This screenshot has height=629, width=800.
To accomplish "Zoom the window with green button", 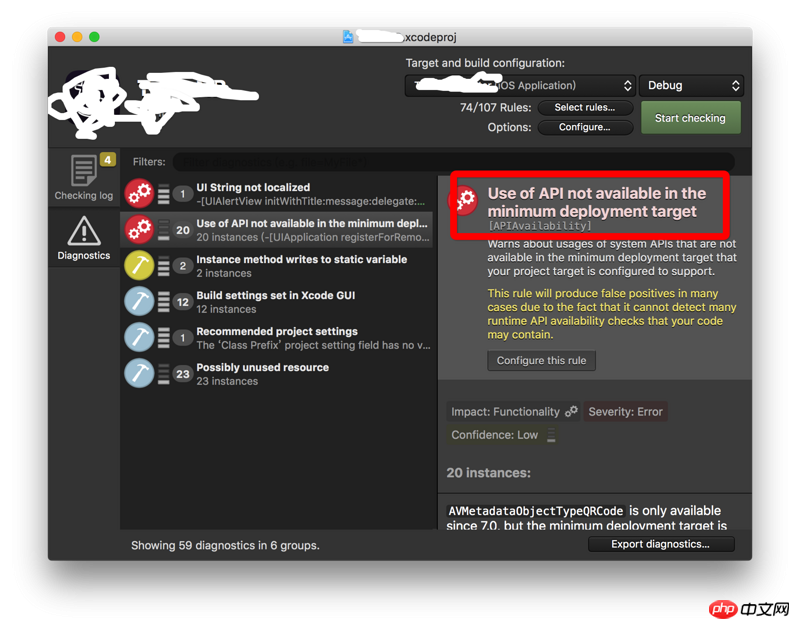I will [x=94, y=37].
